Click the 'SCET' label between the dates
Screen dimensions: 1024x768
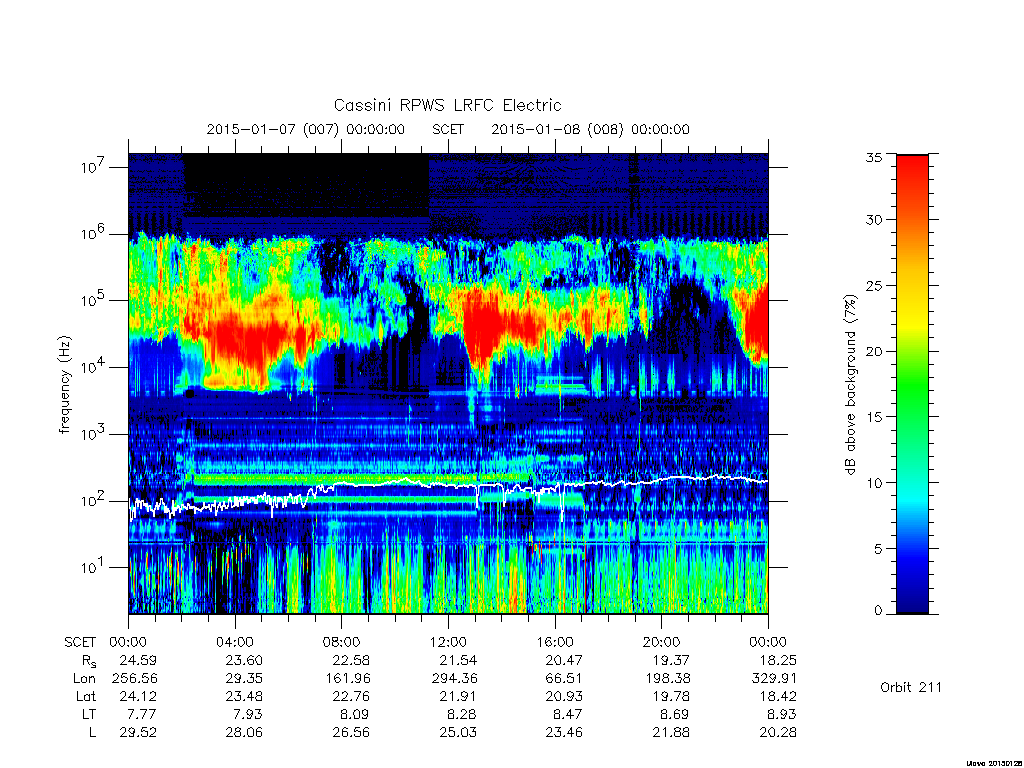[448, 129]
